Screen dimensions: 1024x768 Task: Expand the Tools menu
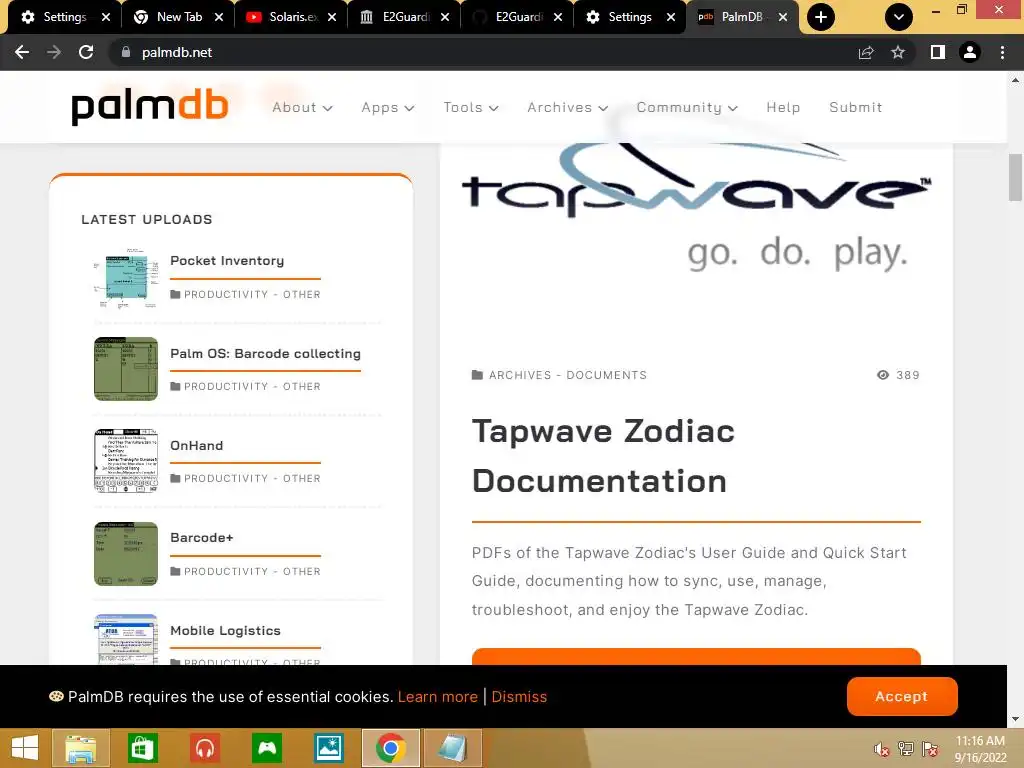(x=471, y=107)
